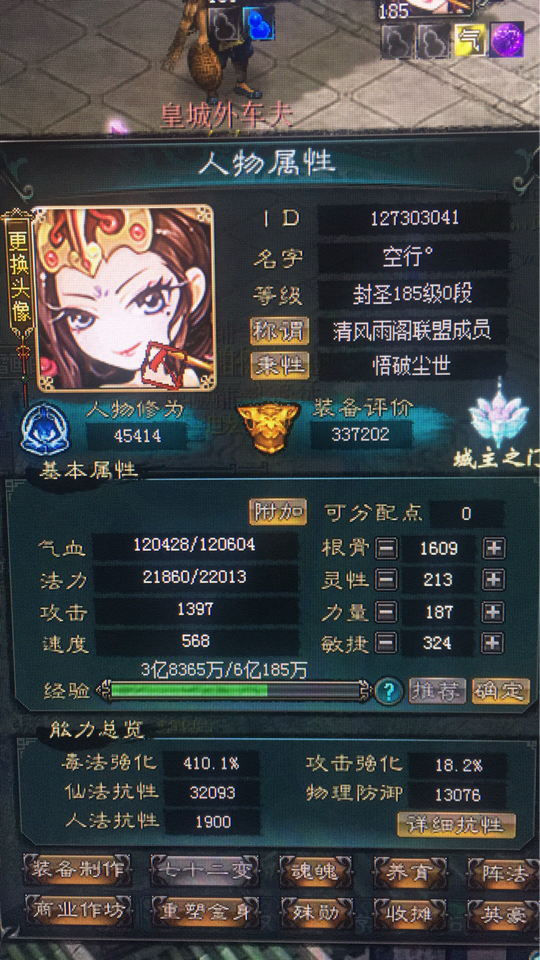Screen dimensions: 540x960
Task: Decrease 敏捷 with the minus button
Action: tap(386, 643)
